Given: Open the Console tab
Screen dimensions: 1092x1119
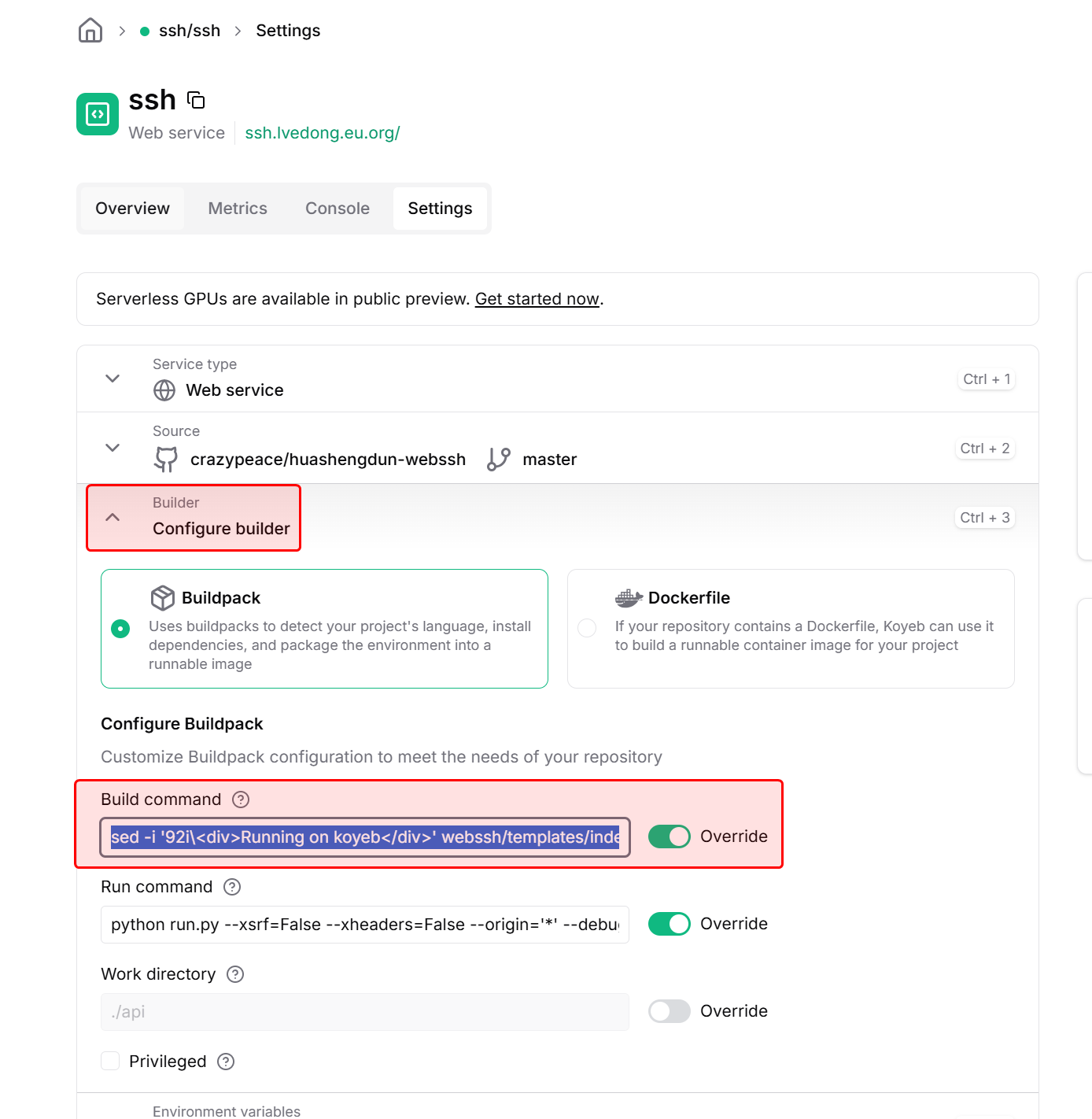Looking at the screenshot, I should (338, 209).
